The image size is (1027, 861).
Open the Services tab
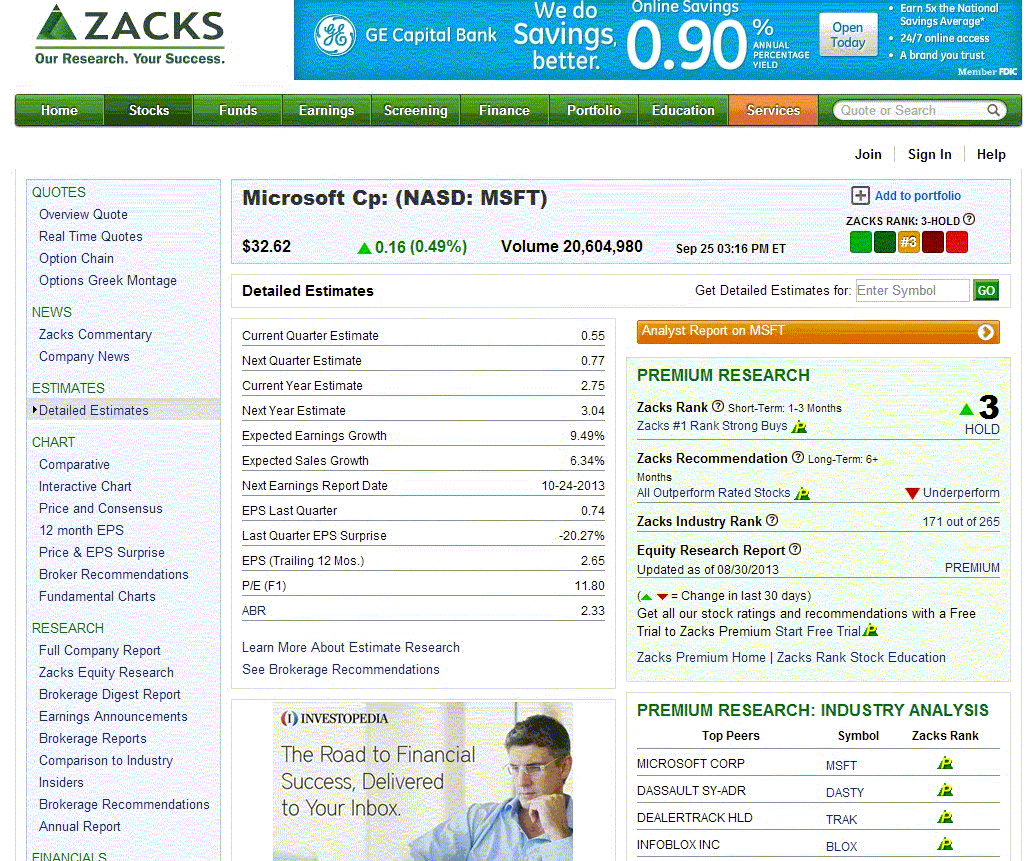pyautogui.click(x=773, y=111)
